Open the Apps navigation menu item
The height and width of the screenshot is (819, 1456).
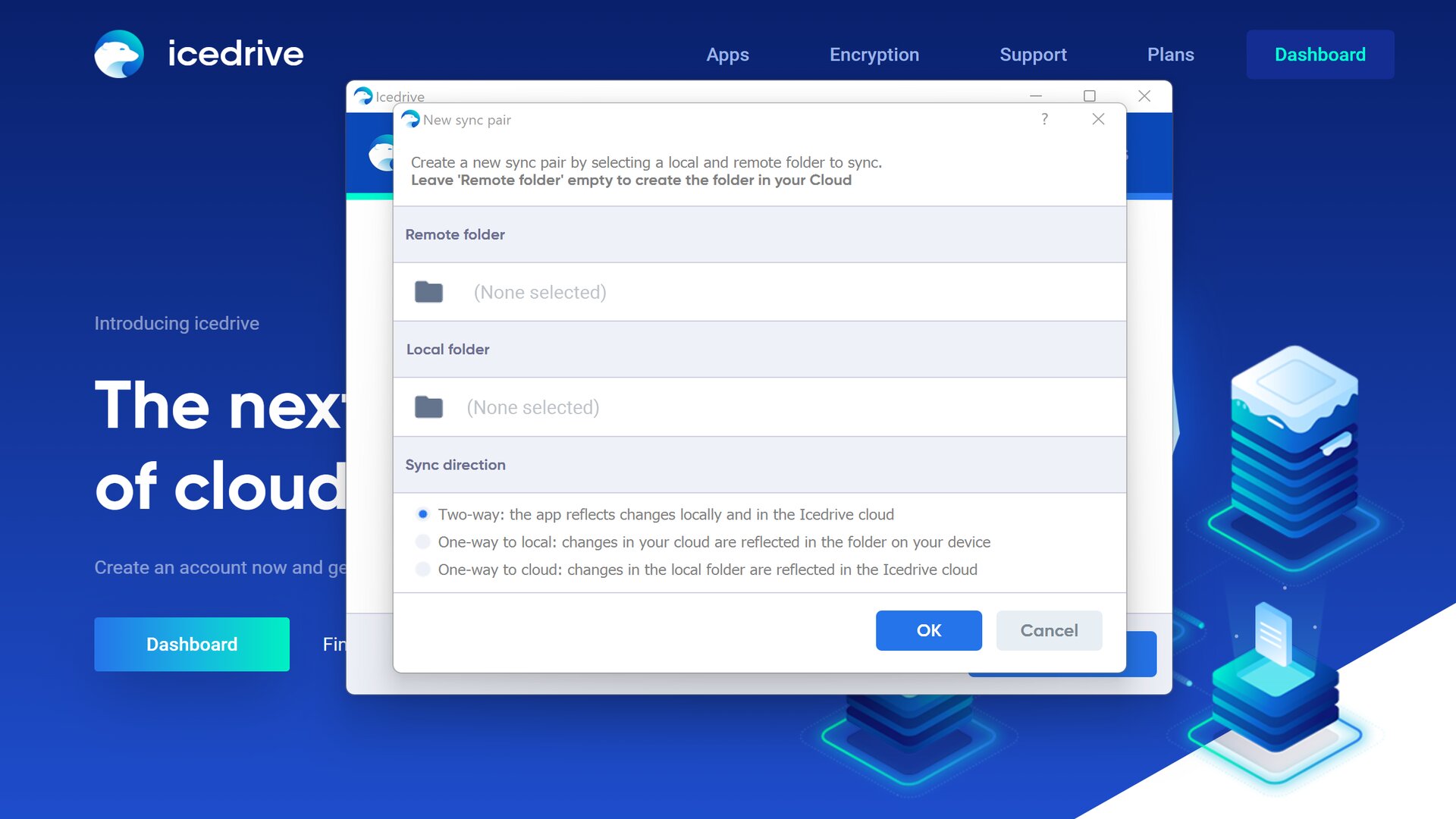click(728, 54)
